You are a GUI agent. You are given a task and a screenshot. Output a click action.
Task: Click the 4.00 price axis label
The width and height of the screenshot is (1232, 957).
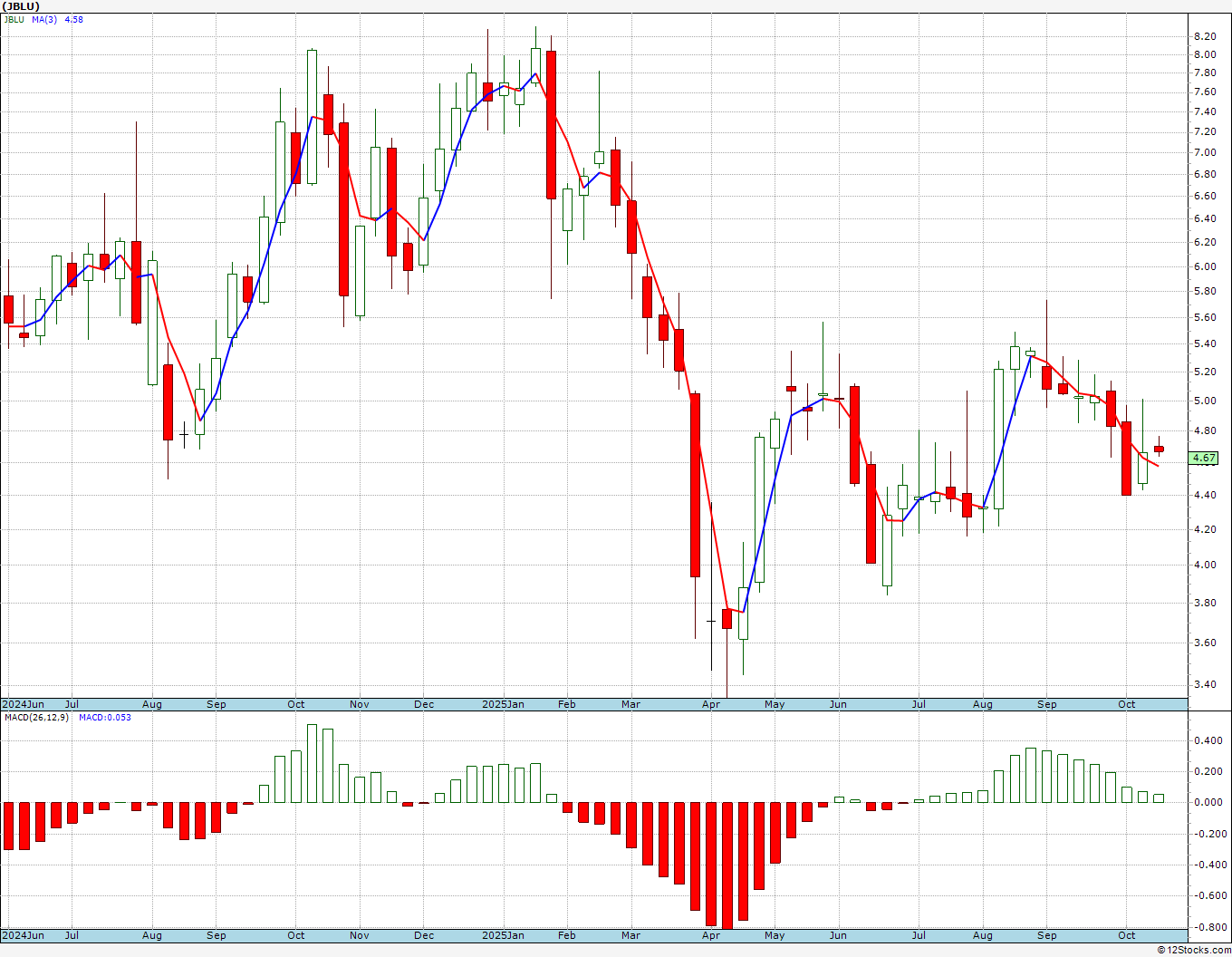[x=1205, y=565]
